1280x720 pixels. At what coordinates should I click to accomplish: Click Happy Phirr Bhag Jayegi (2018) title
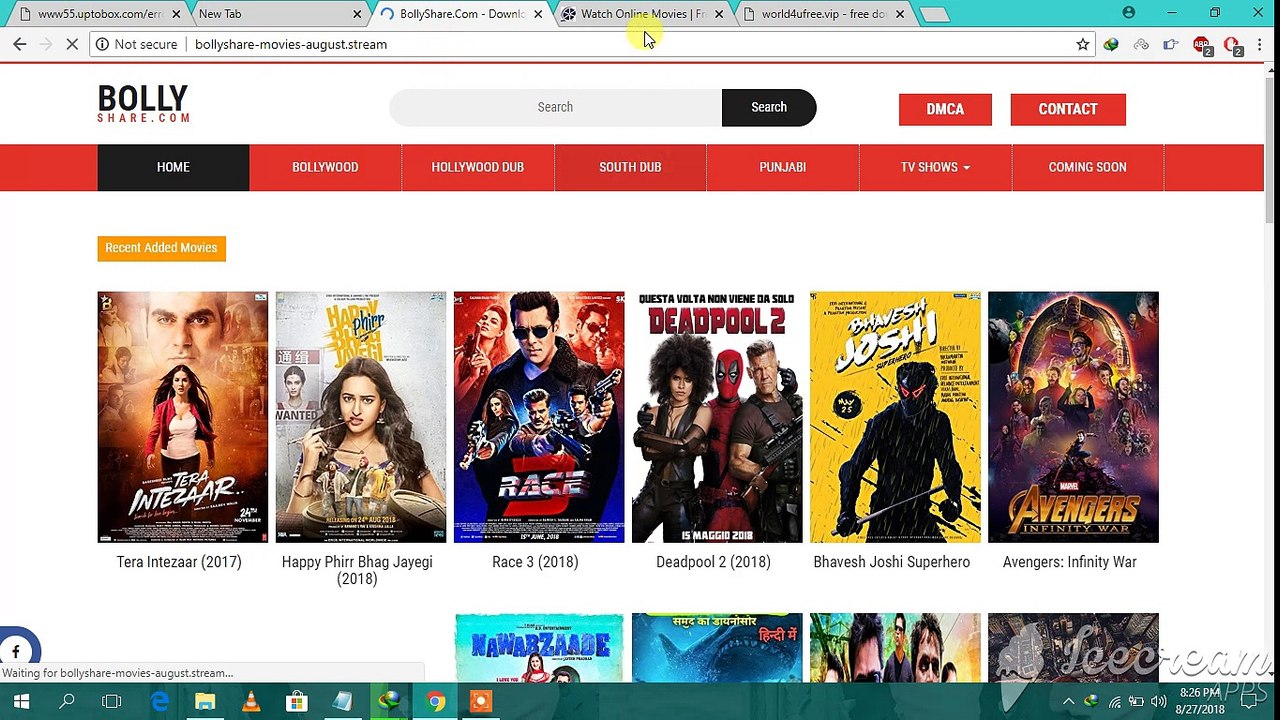[x=357, y=570]
